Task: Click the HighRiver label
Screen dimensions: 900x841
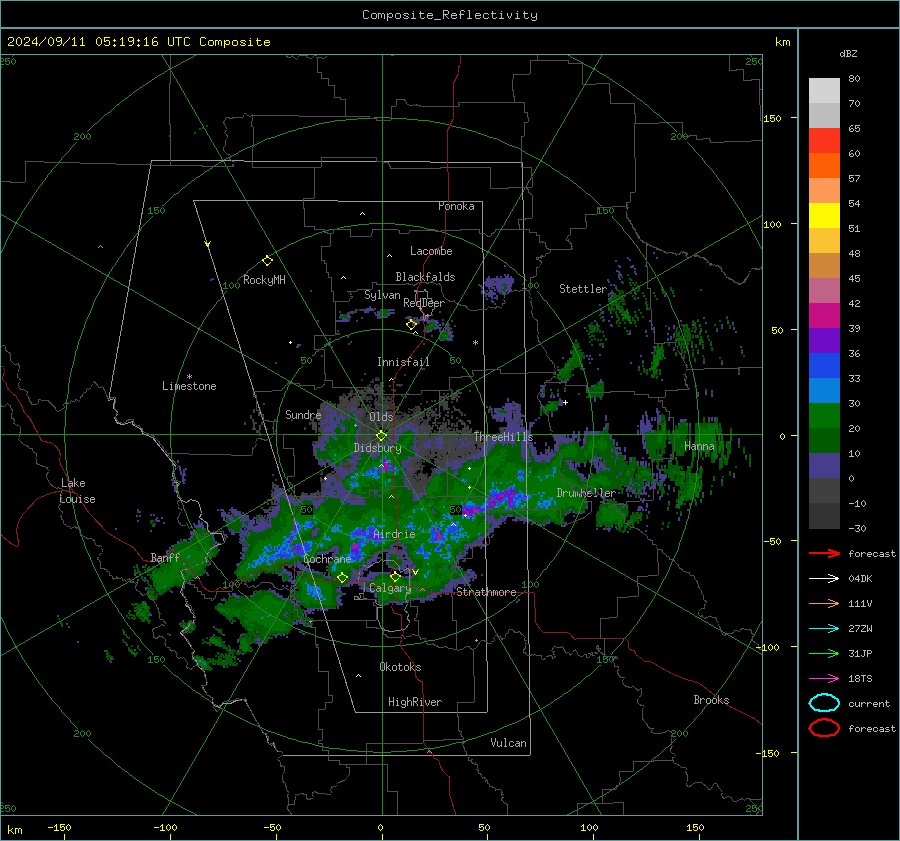Action: 415,702
